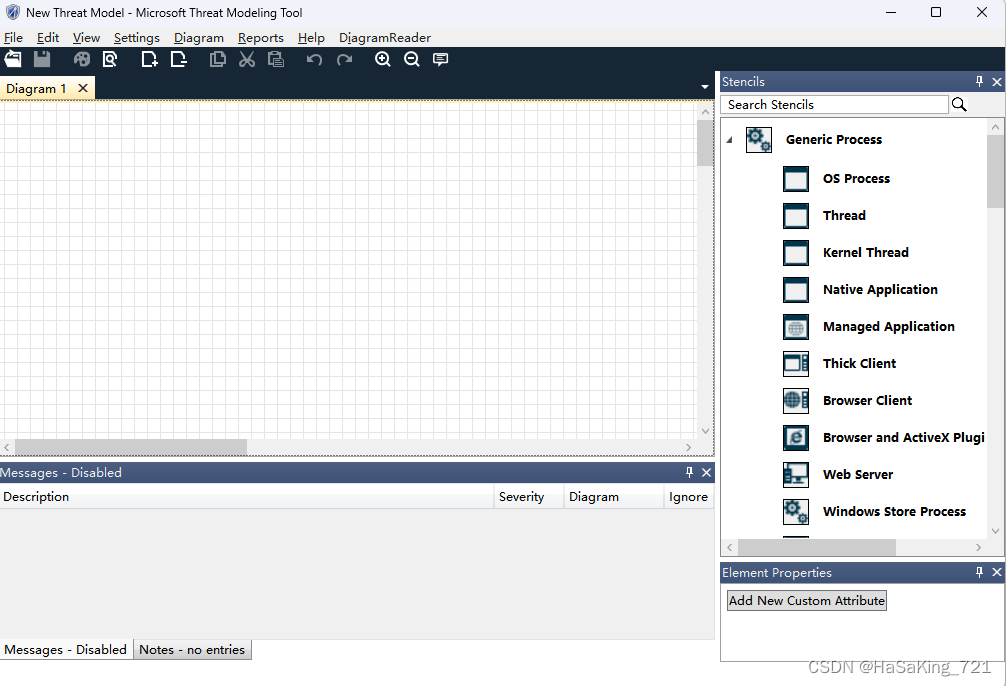This screenshot has height=686, width=1006.
Task: Click the search stencils magnifier icon
Action: 959,105
